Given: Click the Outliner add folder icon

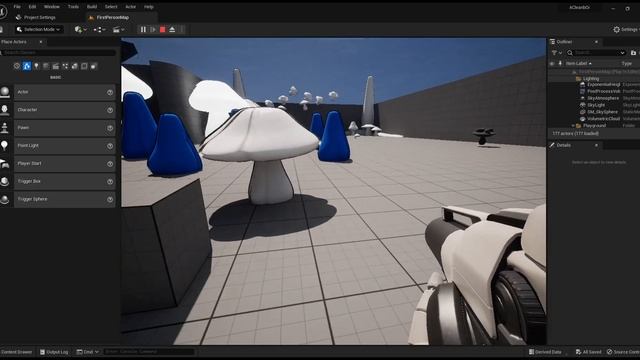Looking at the screenshot, I should tap(633, 53).
